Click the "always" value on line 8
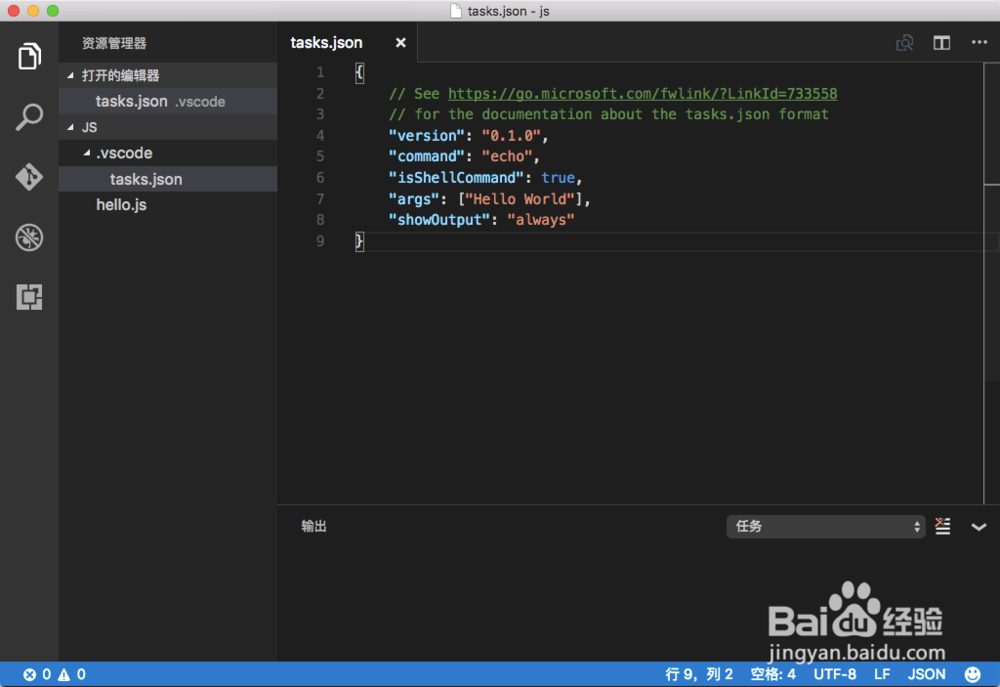The height and width of the screenshot is (687, 1000). click(x=541, y=220)
